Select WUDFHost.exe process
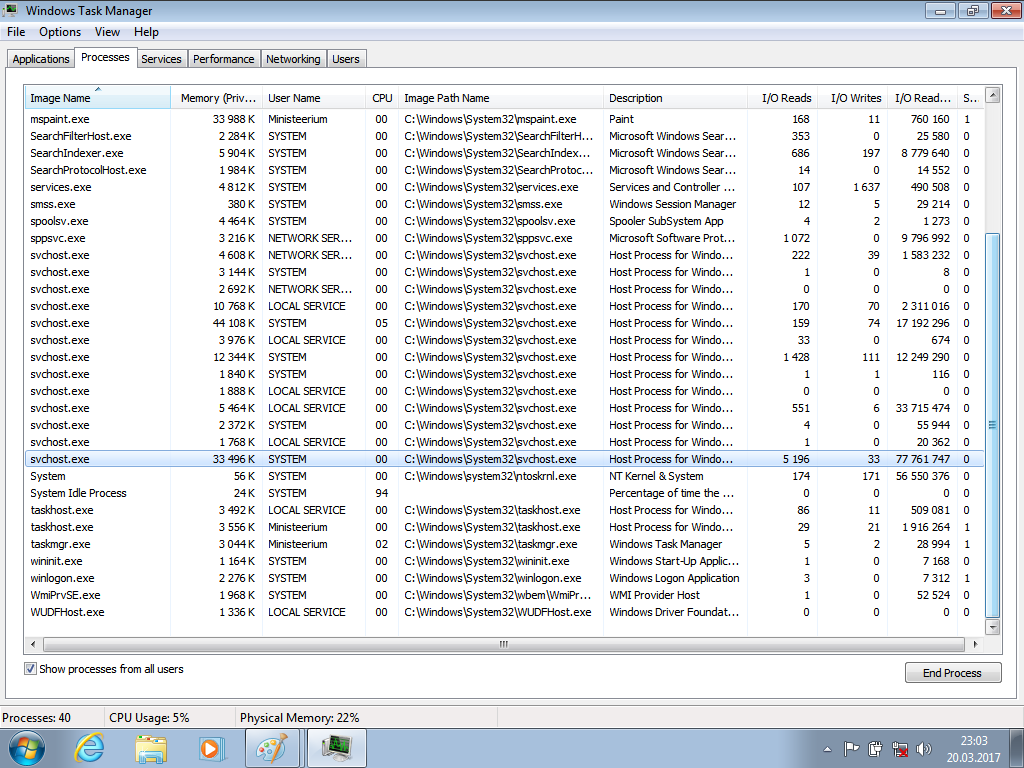1024x768 pixels. click(x=504, y=612)
